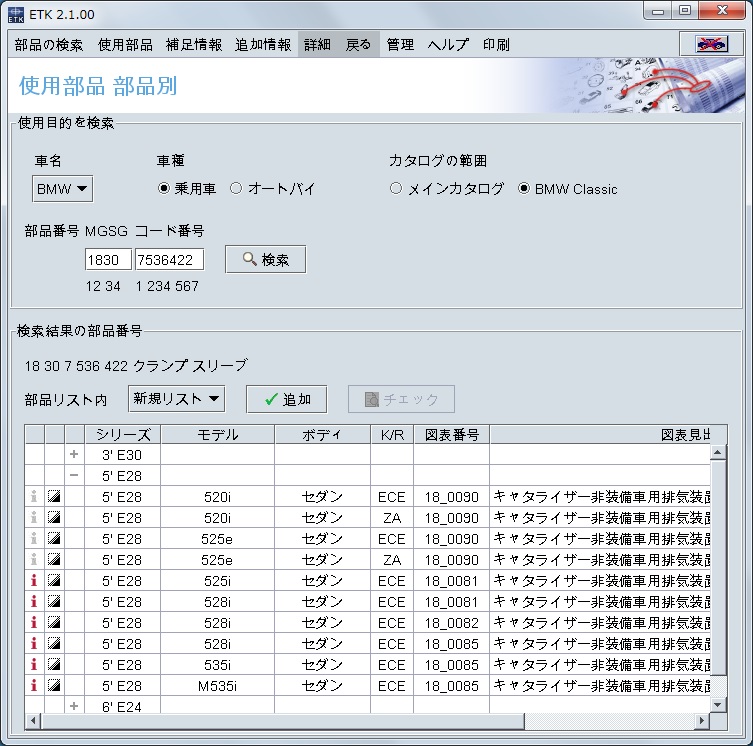Click red info icon for 528i 18_0082 row

click(34, 623)
